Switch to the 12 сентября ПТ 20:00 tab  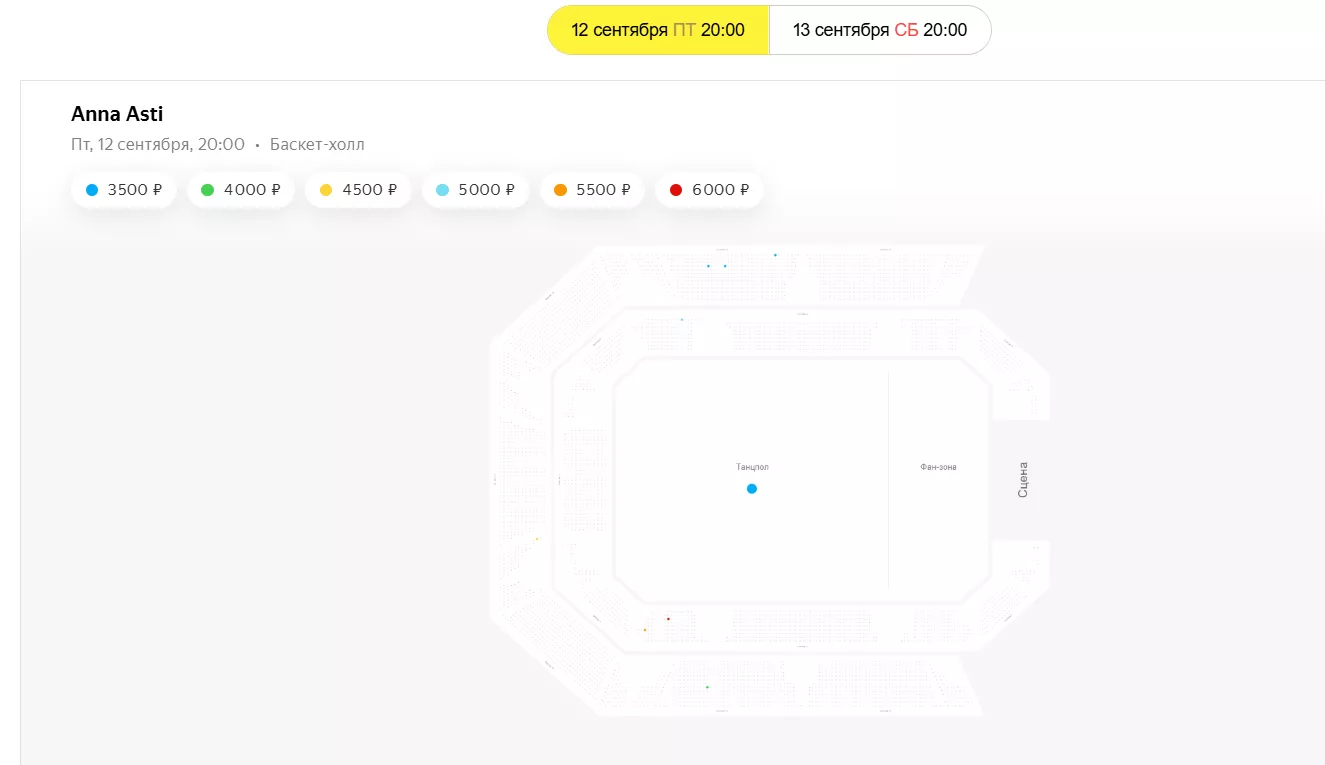658,30
